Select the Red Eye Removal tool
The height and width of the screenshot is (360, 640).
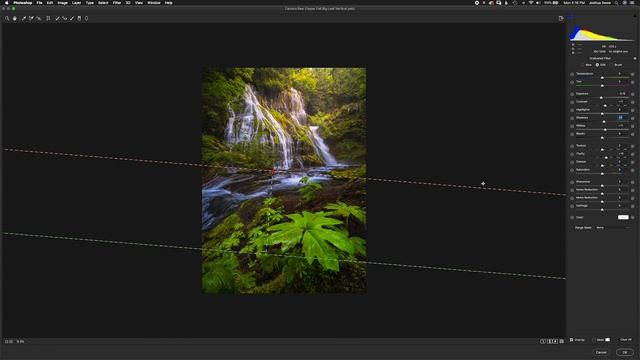[x=64, y=18]
